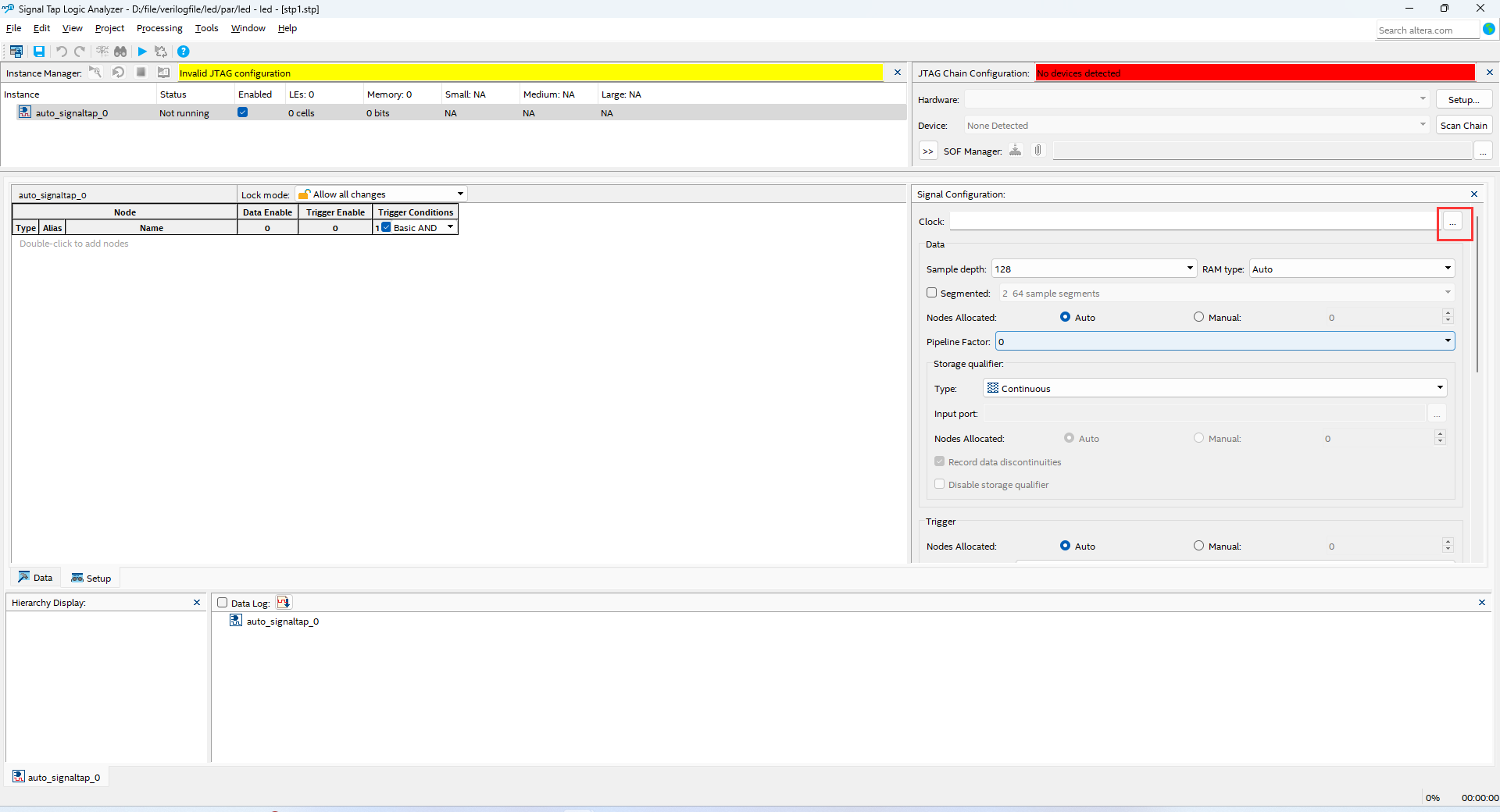Click the SOF Manager file path field
1500x812 pixels.
coord(1261,151)
